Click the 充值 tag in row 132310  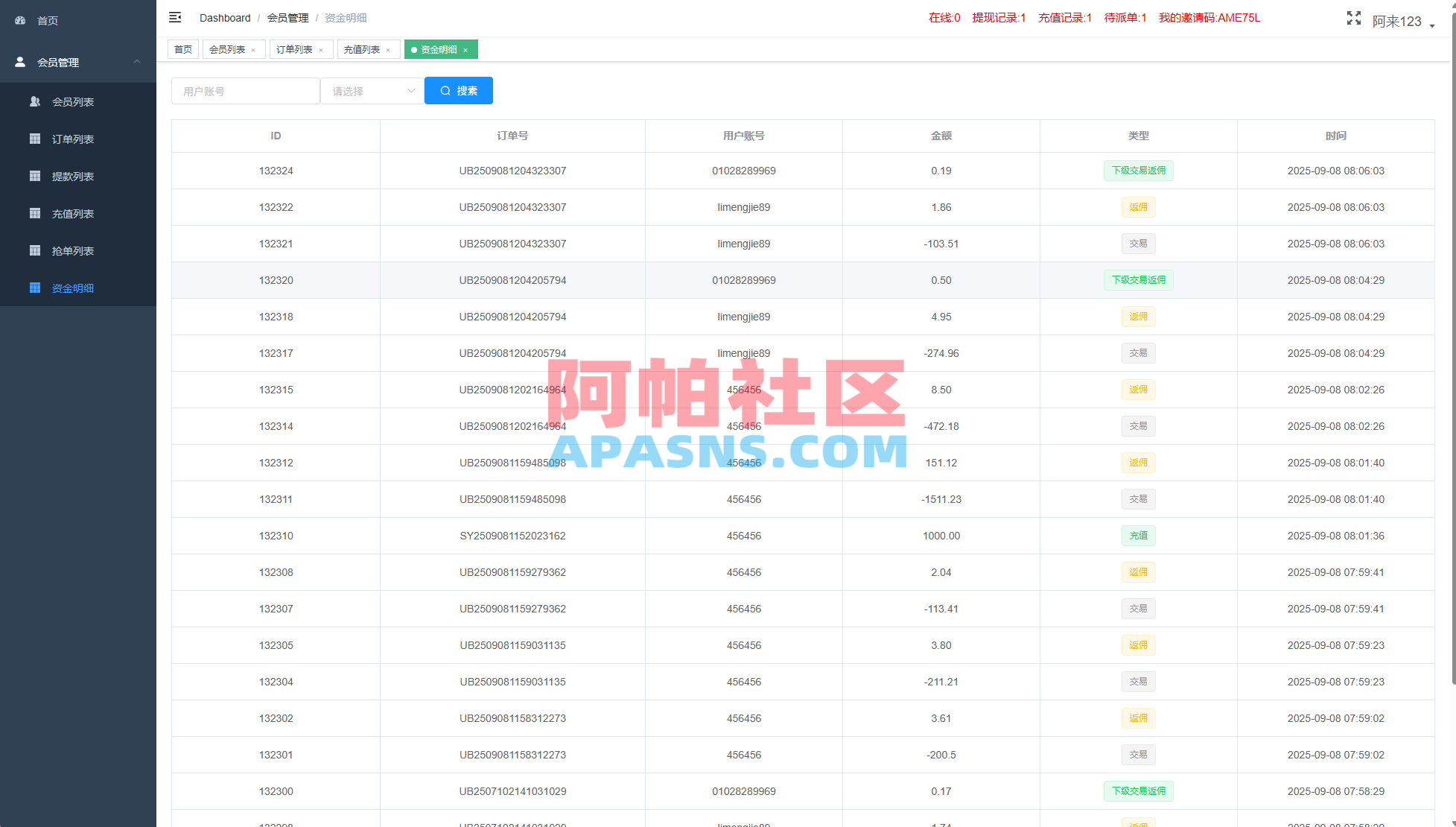1139,536
